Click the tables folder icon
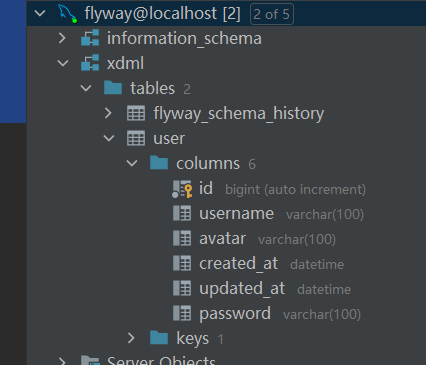 click(113, 88)
